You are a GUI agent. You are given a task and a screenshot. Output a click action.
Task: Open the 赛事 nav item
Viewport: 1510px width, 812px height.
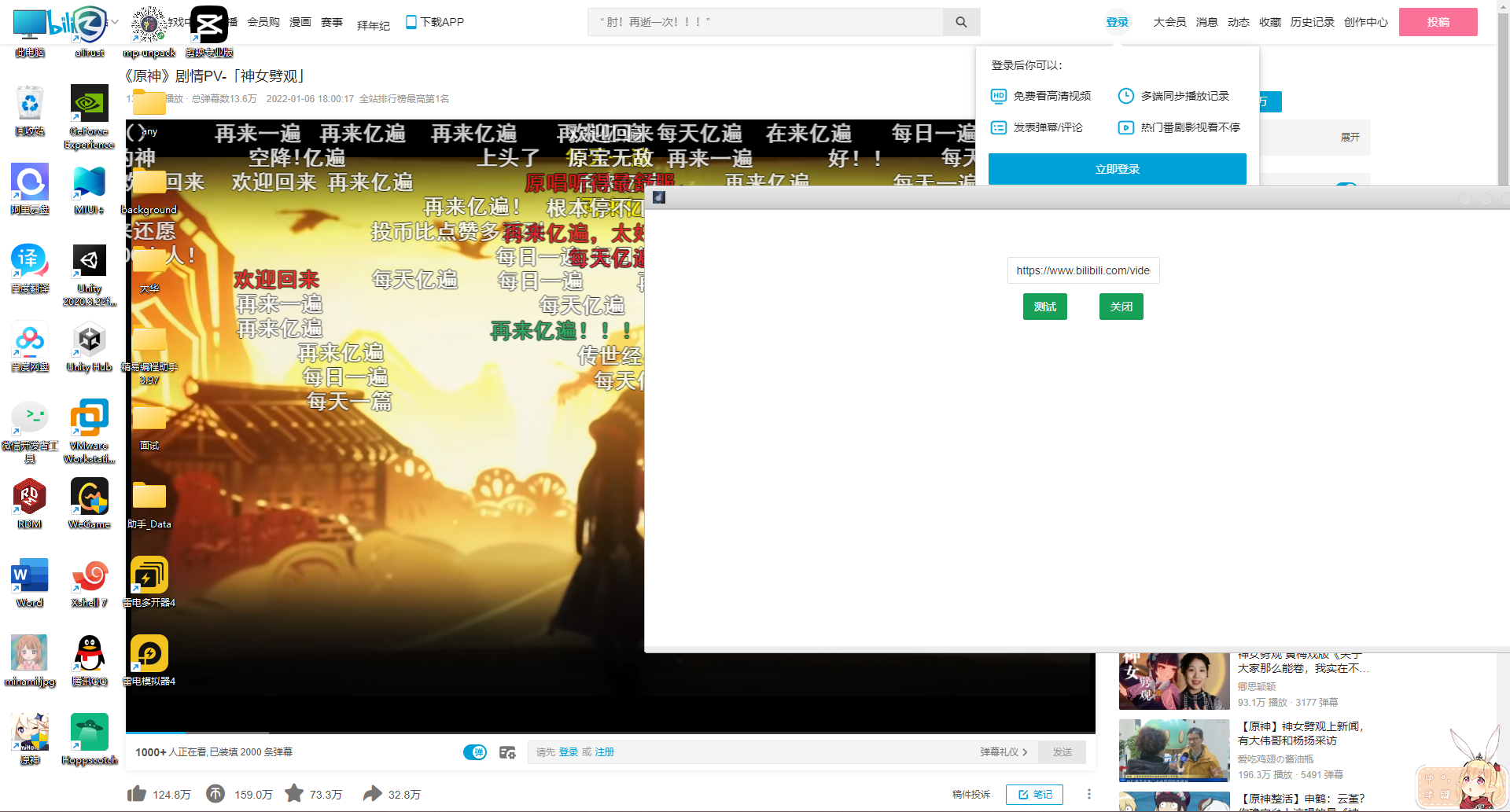332,22
